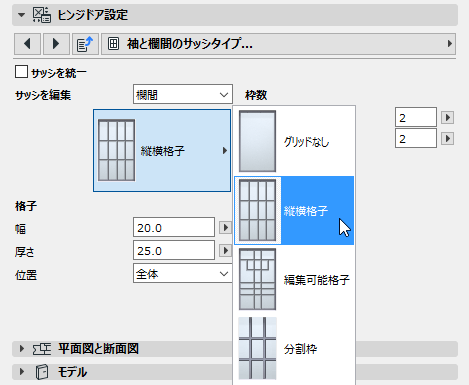Screen dimensions: 469x385
Task: Open 袖と欄間のサッシタイプ page selector
Action: tap(278, 44)
